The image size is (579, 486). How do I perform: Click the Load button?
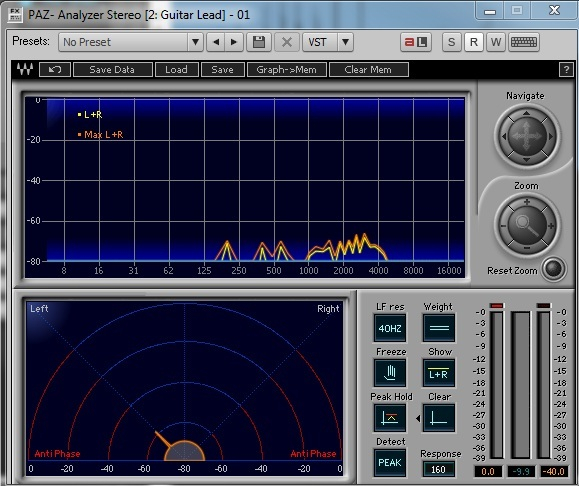[177, 69]
